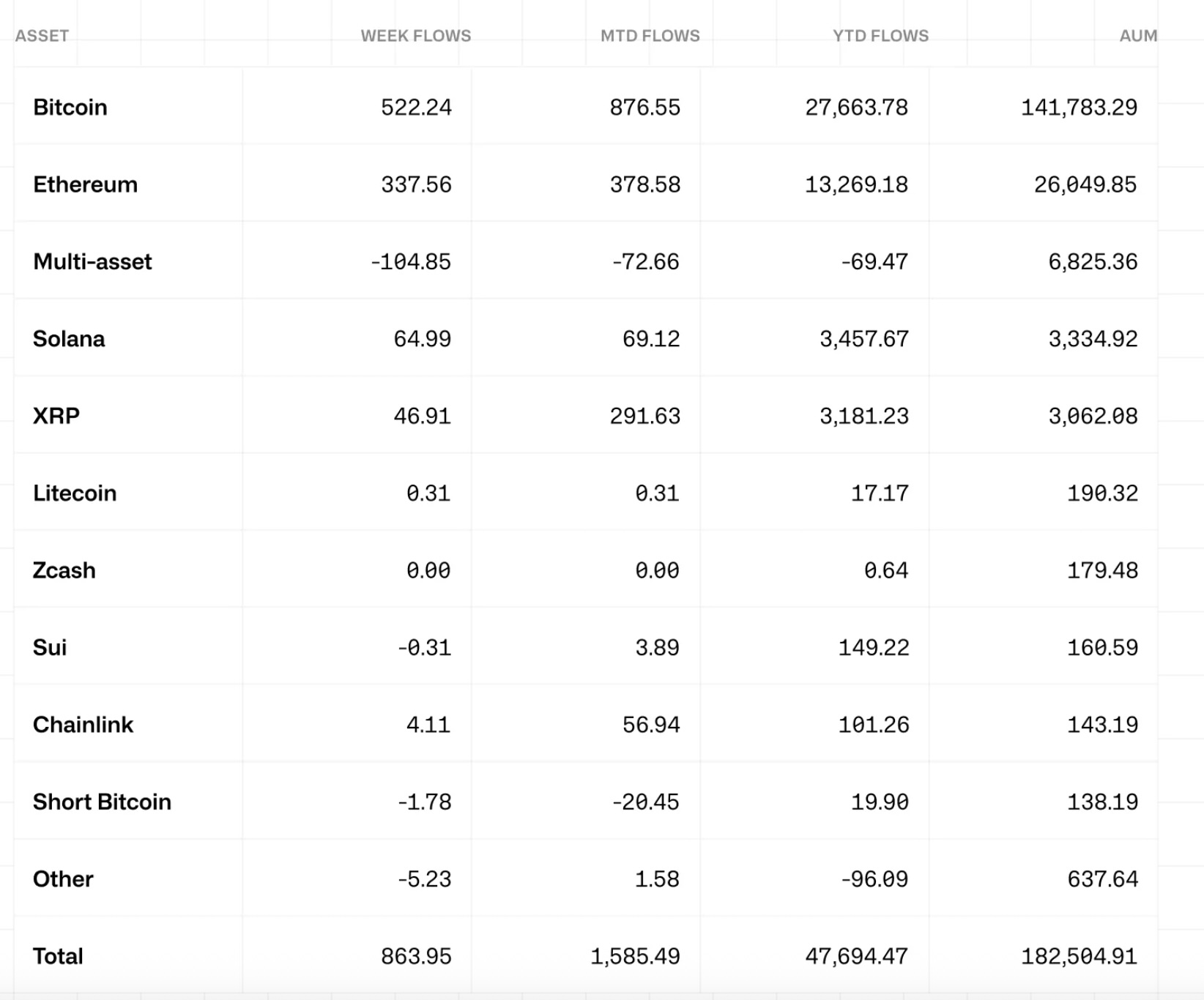Select the YTD FLOWS column header
The height and width of the screenshot is (1000, 1204).
coord(880,36)
